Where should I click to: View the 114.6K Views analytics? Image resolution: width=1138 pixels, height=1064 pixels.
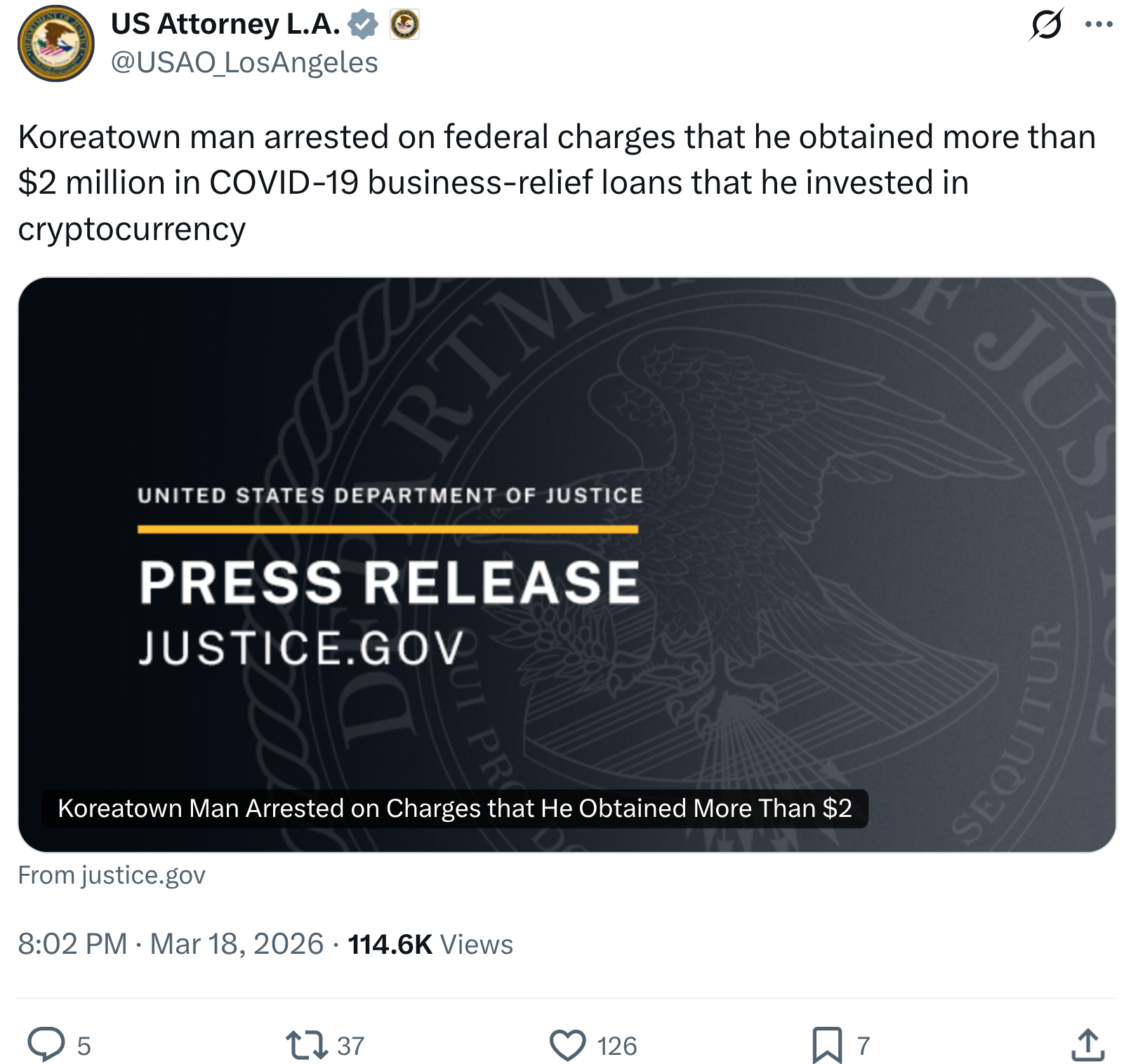[430, 944]
